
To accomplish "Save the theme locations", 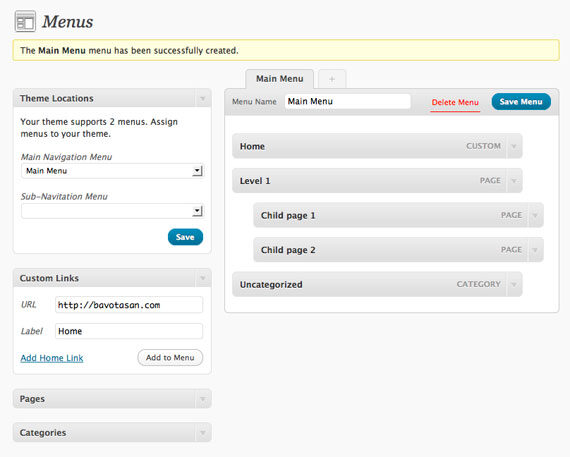I will click(185, 237).
